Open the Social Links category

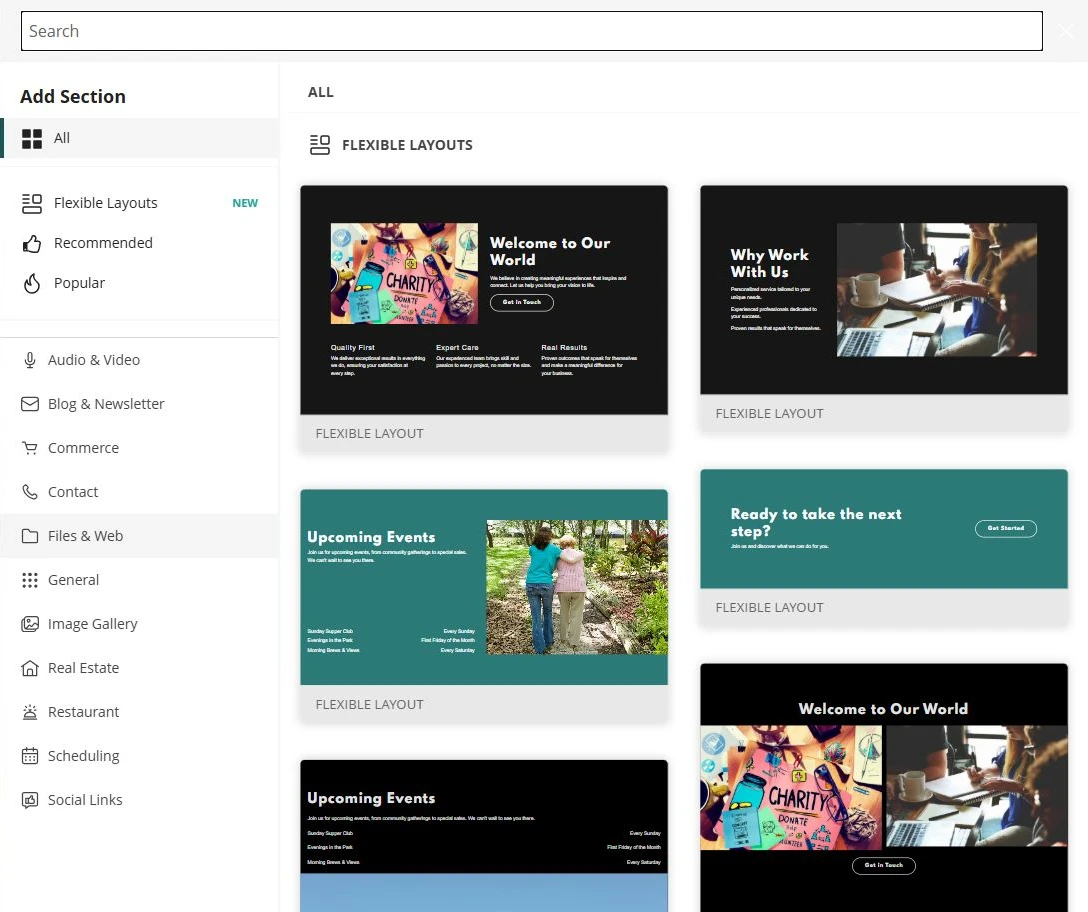[139, 800]
